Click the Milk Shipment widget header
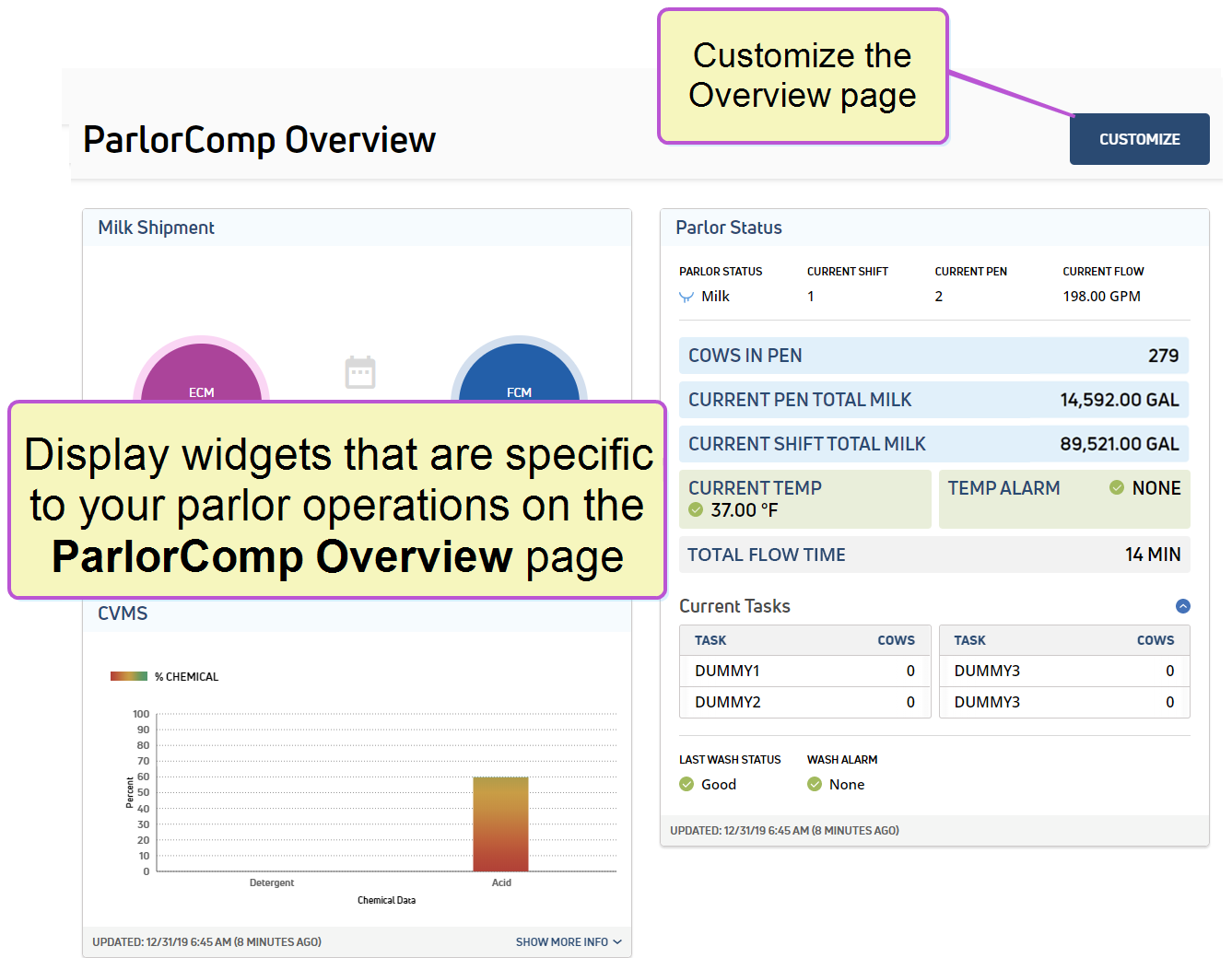The width and height of the screenshot is (1232, 958). tap(357, 228)
